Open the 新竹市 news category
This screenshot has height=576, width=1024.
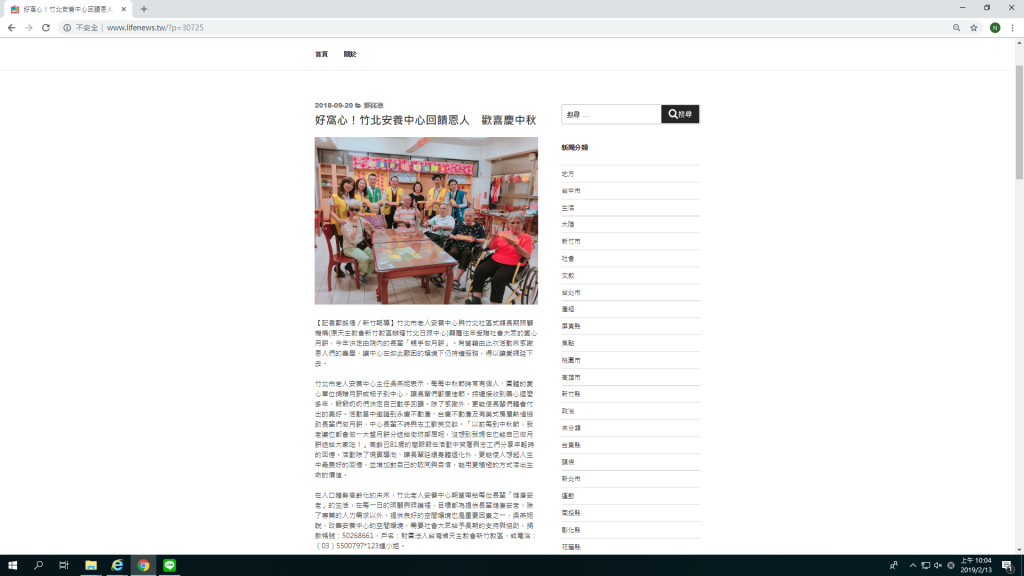click(x=571, y=242)
